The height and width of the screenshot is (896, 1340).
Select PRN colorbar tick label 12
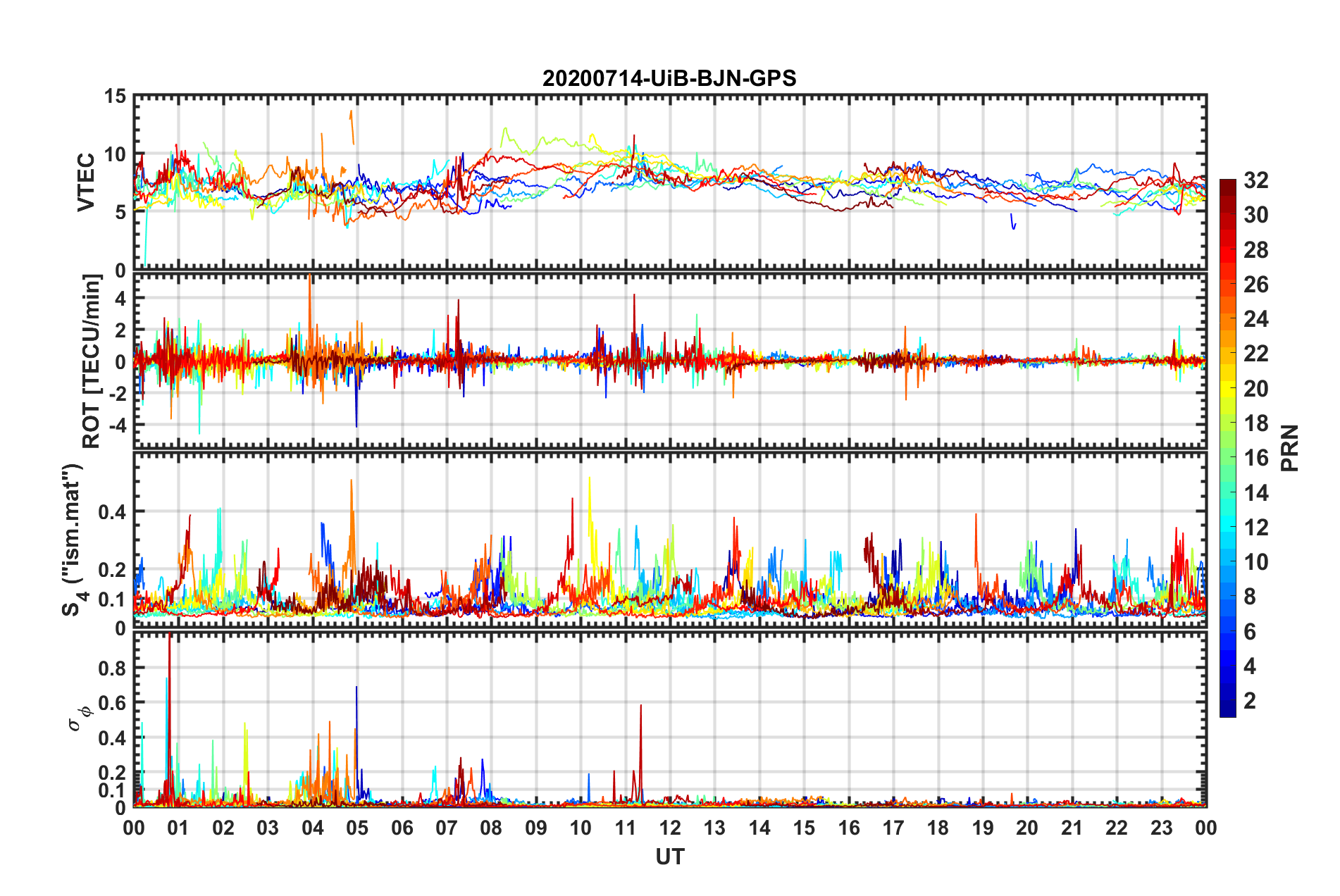[x=1256, y=527]
